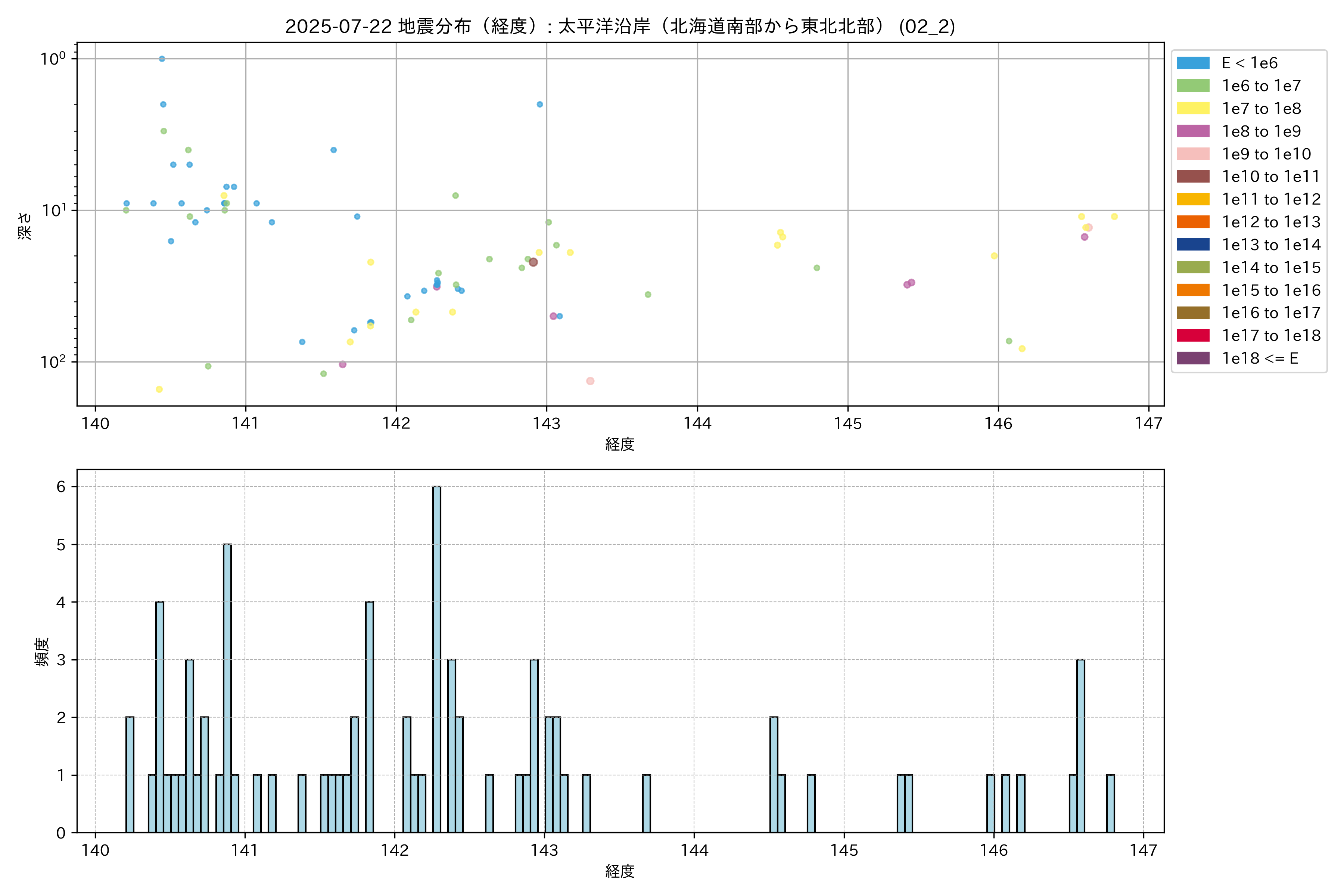The width and height of the screenshot is (1344, 896).
Task: Click the 1e18 <= E legend label
Action: point(1259,358)
